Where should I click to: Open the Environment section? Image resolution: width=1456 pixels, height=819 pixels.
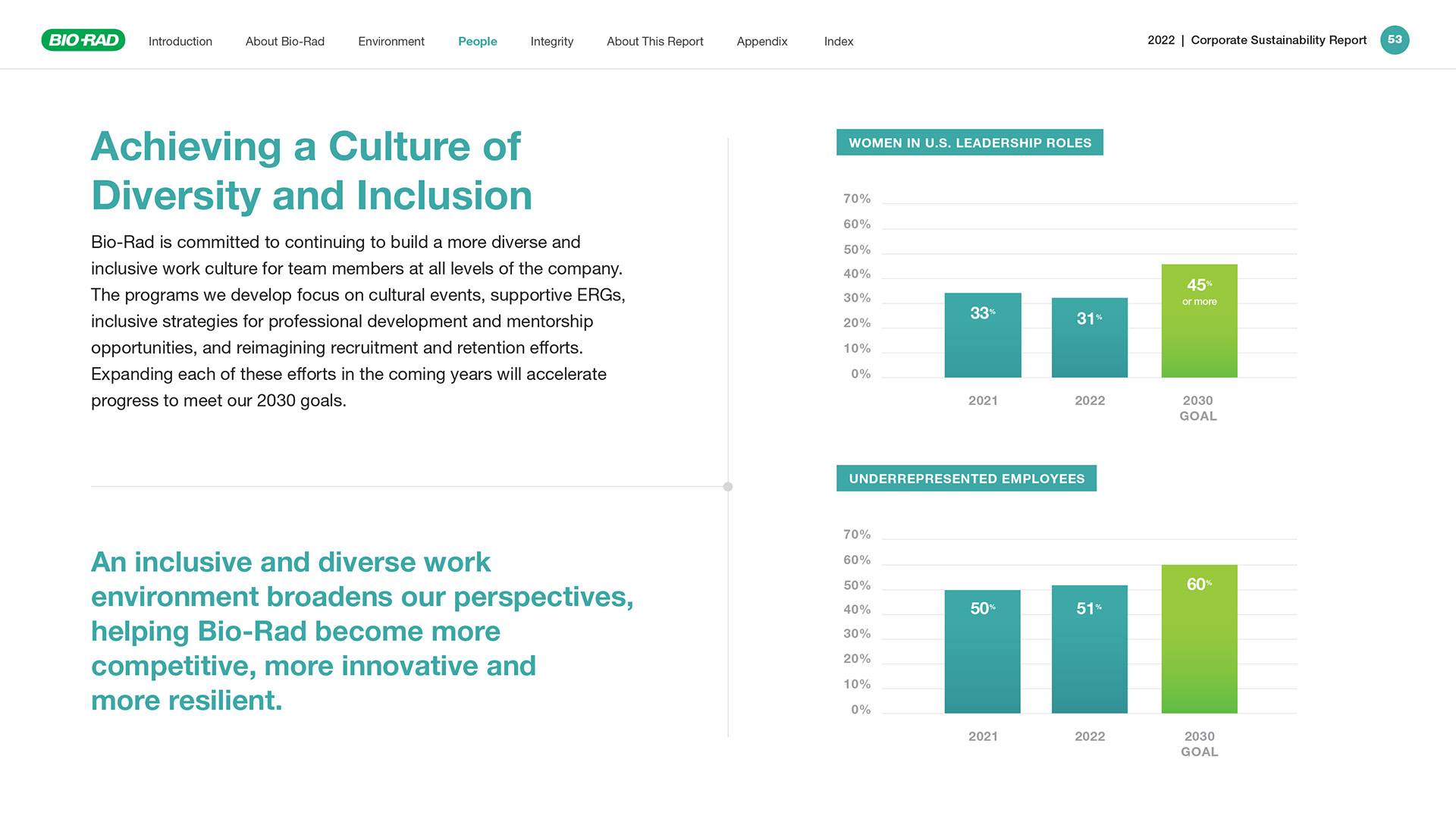click(391, 41)
